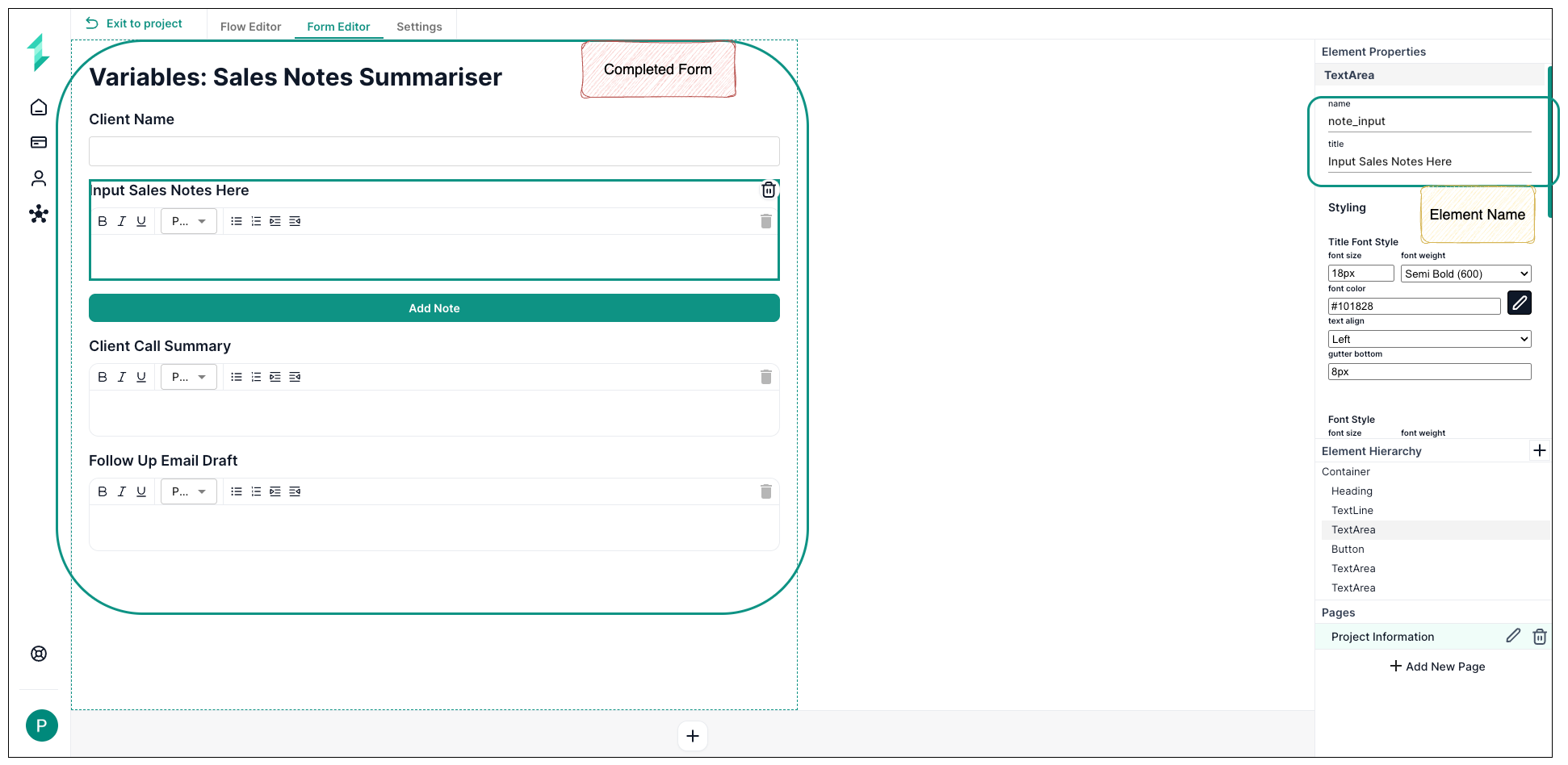Click the Input Sales Notes text area body
The height and width of the screenshot is (765, 1568).
click(x=434, y=256)
